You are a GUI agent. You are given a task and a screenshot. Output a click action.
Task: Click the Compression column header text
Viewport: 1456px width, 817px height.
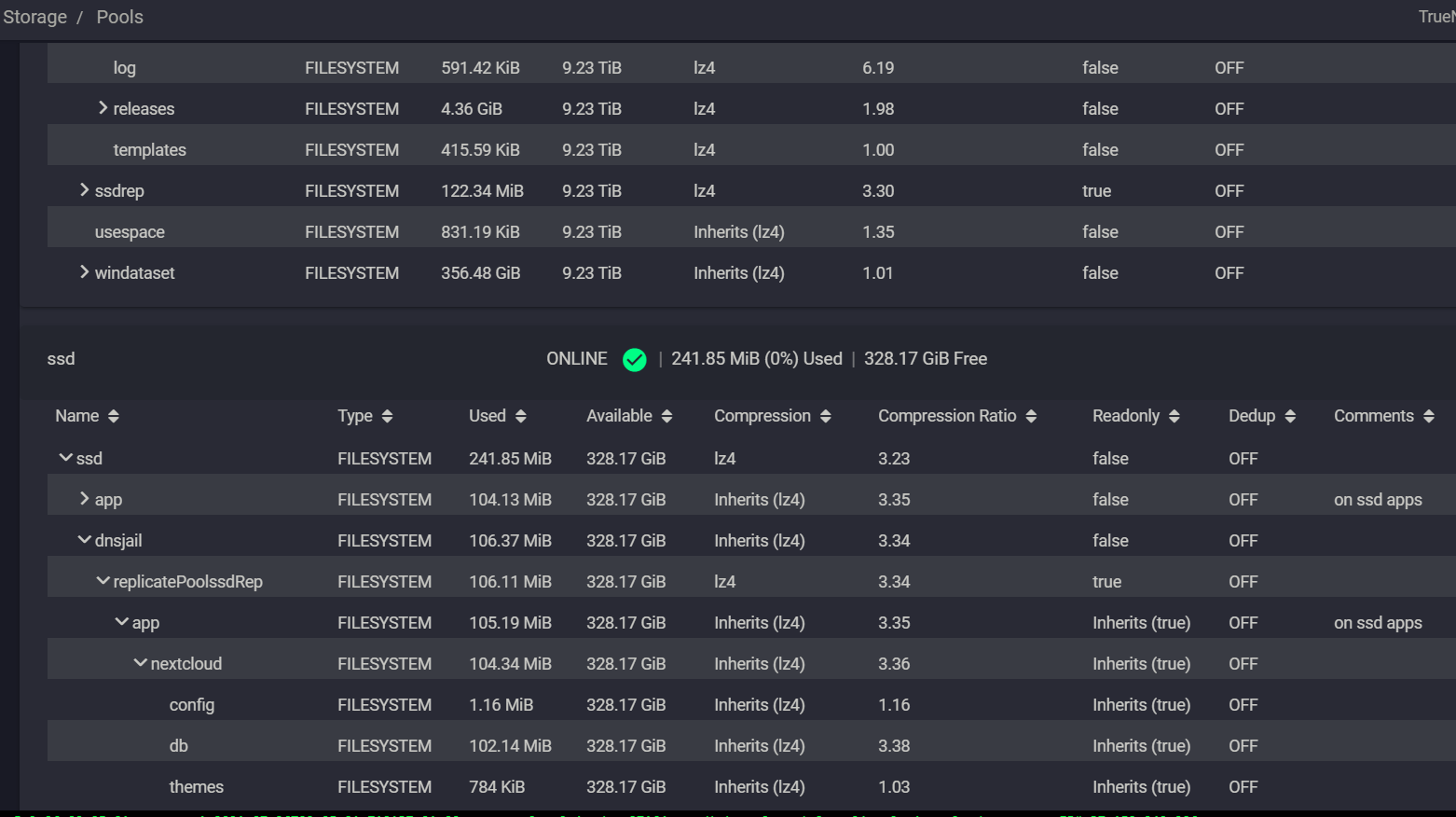[x=762, y=416]
